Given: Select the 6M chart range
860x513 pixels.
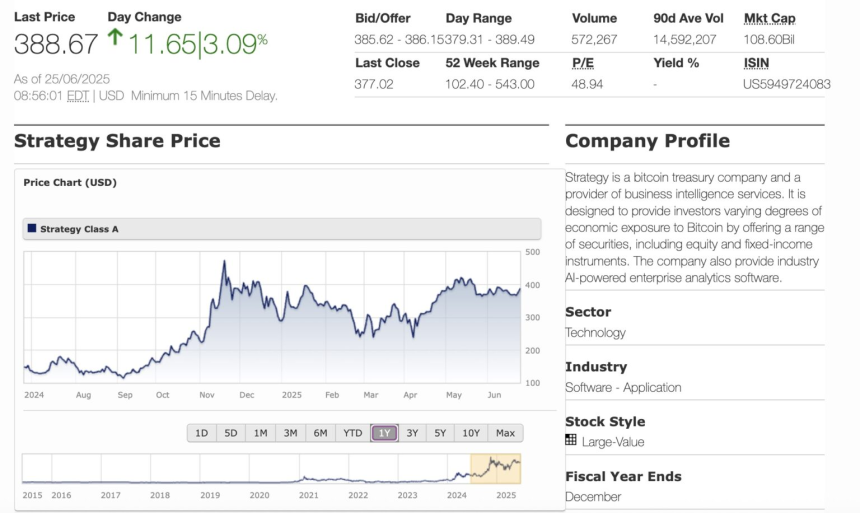Looking at the screenshot, I should coord(320,433).
